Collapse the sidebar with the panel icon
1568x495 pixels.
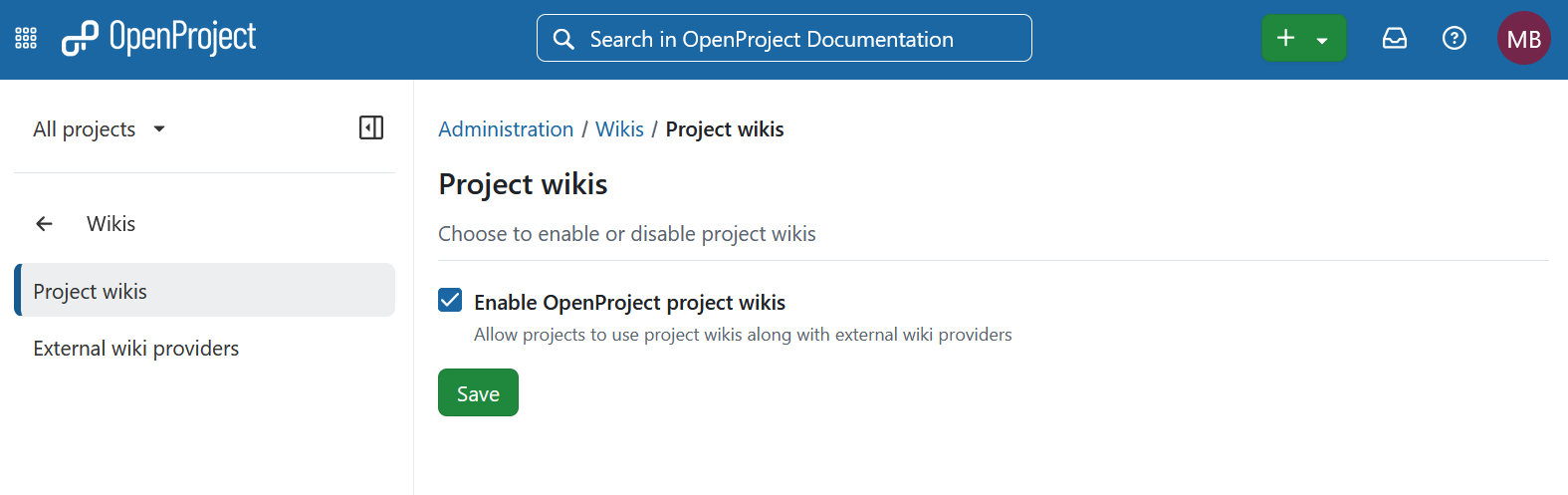(x=371, y=127)
